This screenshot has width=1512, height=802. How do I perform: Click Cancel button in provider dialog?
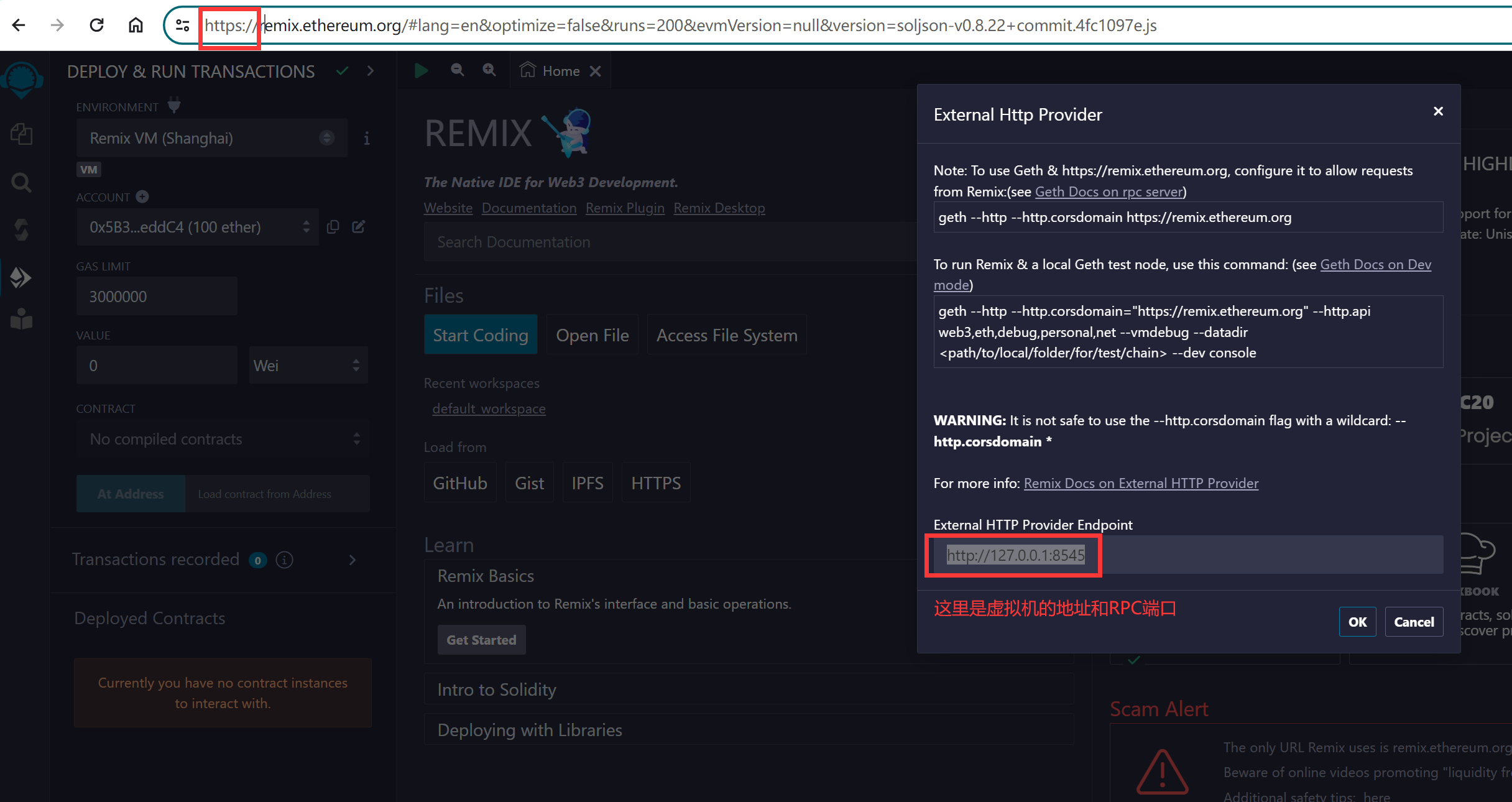tap(1414, 622)
